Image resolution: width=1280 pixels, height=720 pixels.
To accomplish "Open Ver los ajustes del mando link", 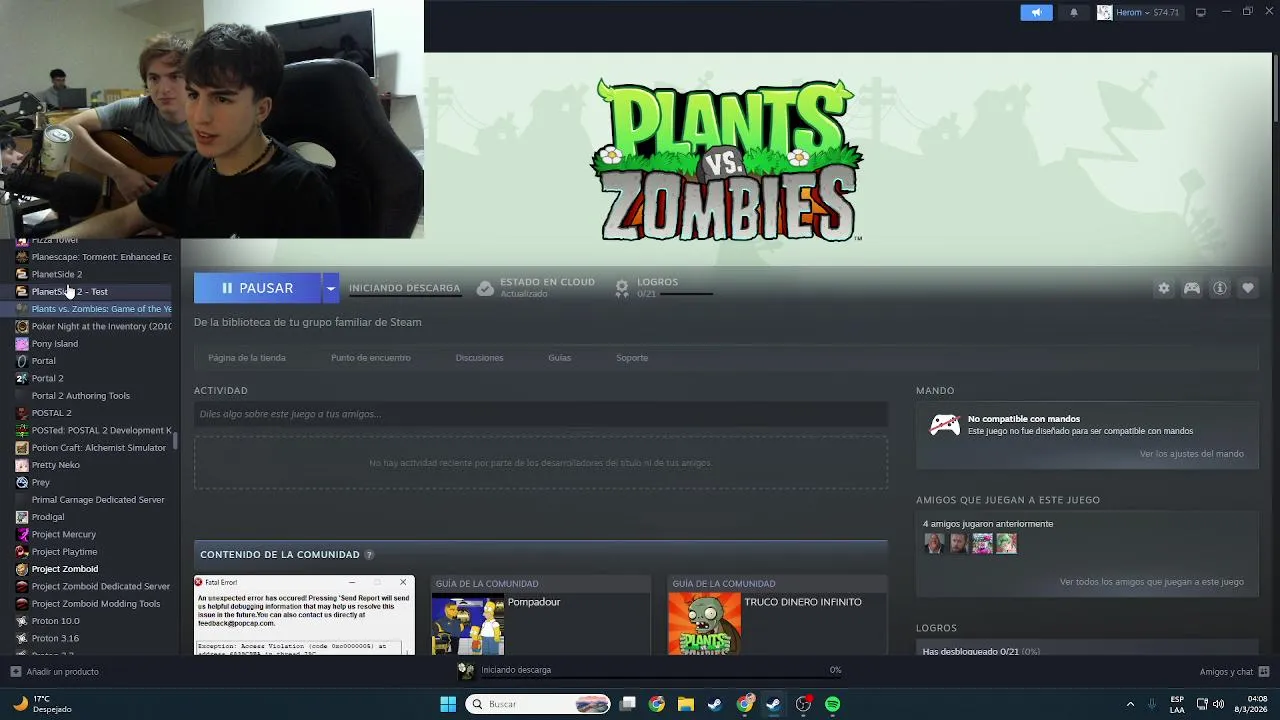I will pyautogui.click(x=1192, y=454).
